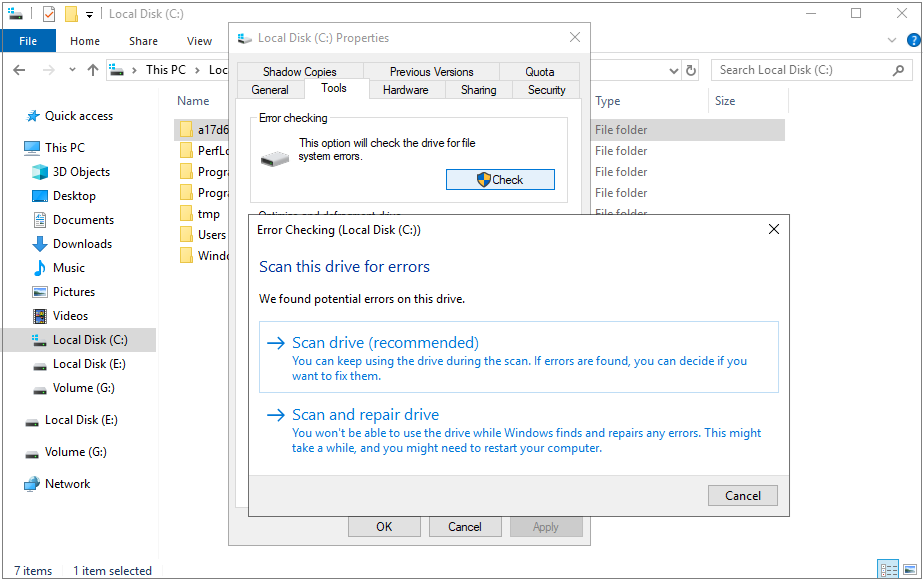Open Videos in navigation pane
Screen dimensions: 923x579
70,317
